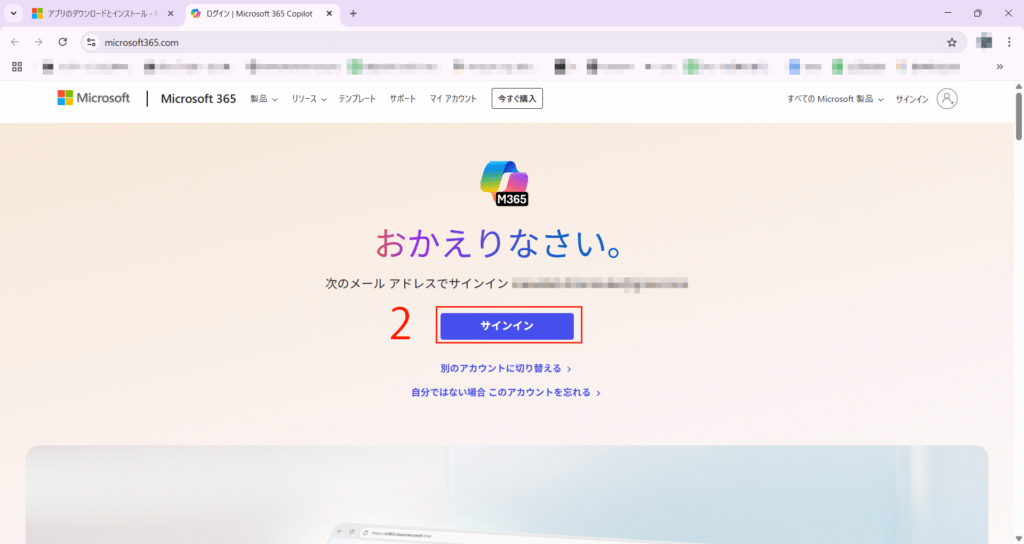Click the address bar URL
This screenshot has width=1024, height=544.
tap(142, 42)
